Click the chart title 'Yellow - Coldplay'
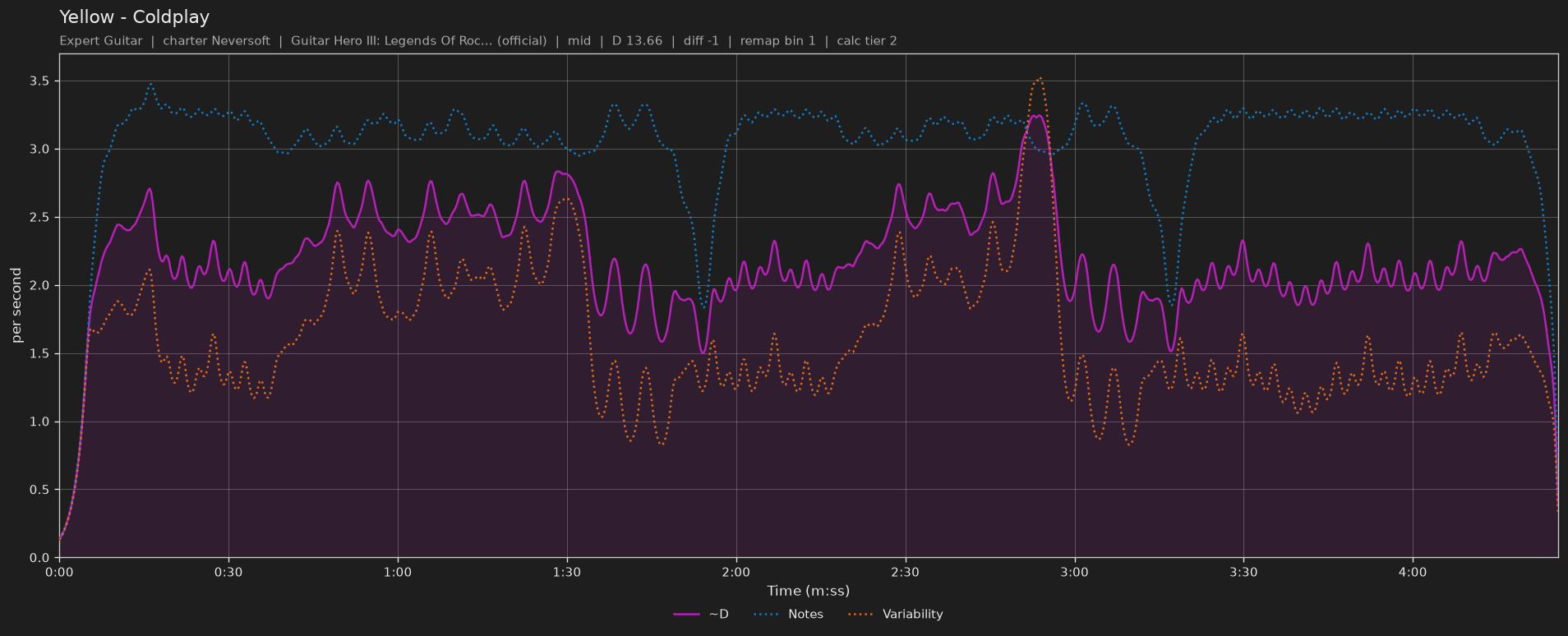The width and height of the screenshot is (1568, 636). pos(134,17)
